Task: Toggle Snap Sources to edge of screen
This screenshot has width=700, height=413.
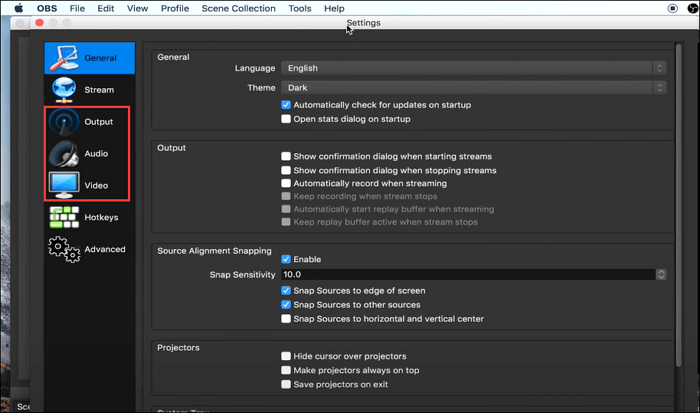Action: [x=286, y=291]
